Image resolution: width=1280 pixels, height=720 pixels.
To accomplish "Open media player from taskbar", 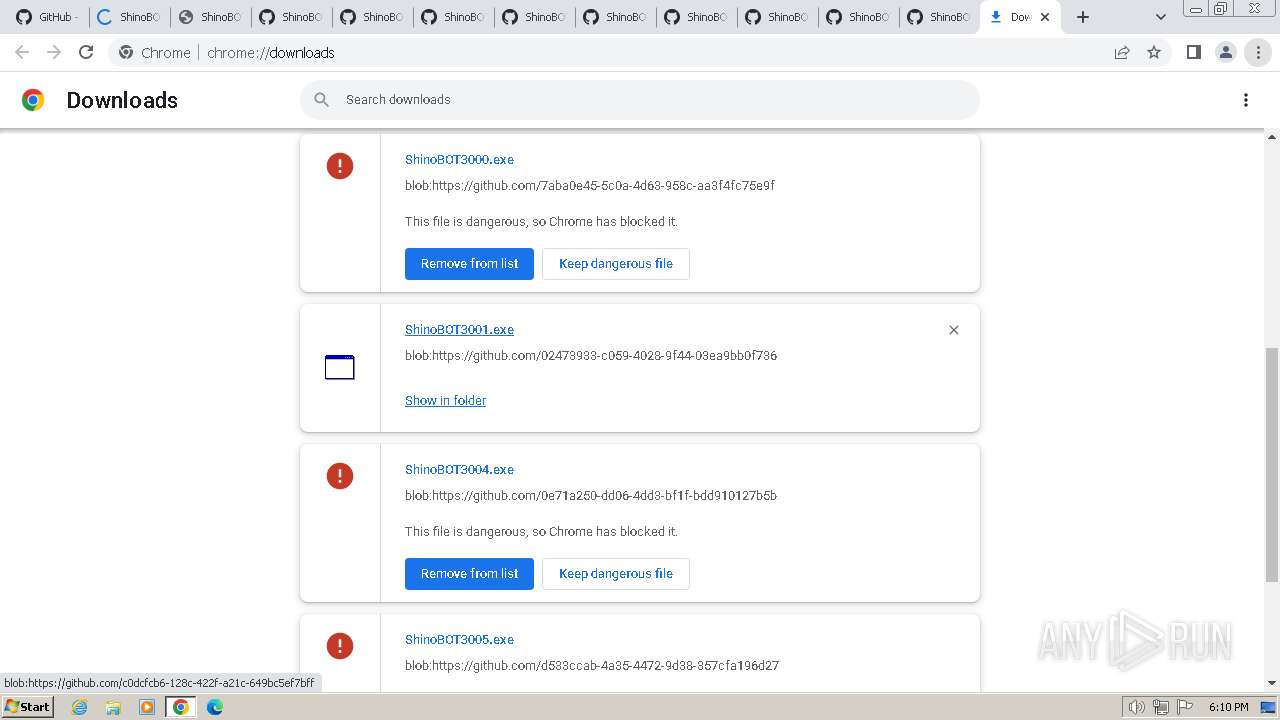I will [x=147, y=707].
